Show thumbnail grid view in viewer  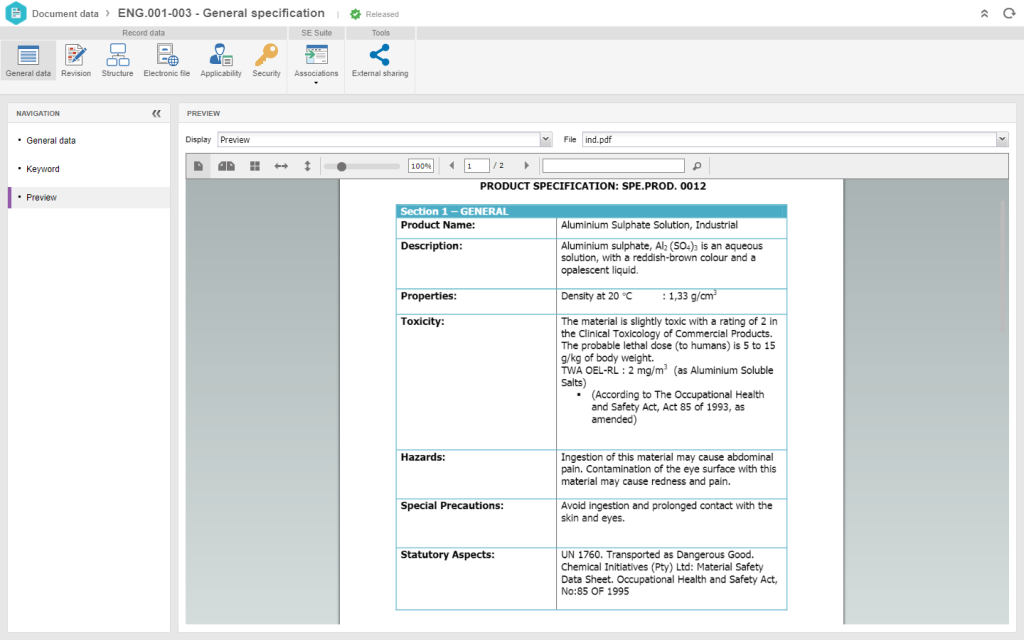[x=254, y=166]
